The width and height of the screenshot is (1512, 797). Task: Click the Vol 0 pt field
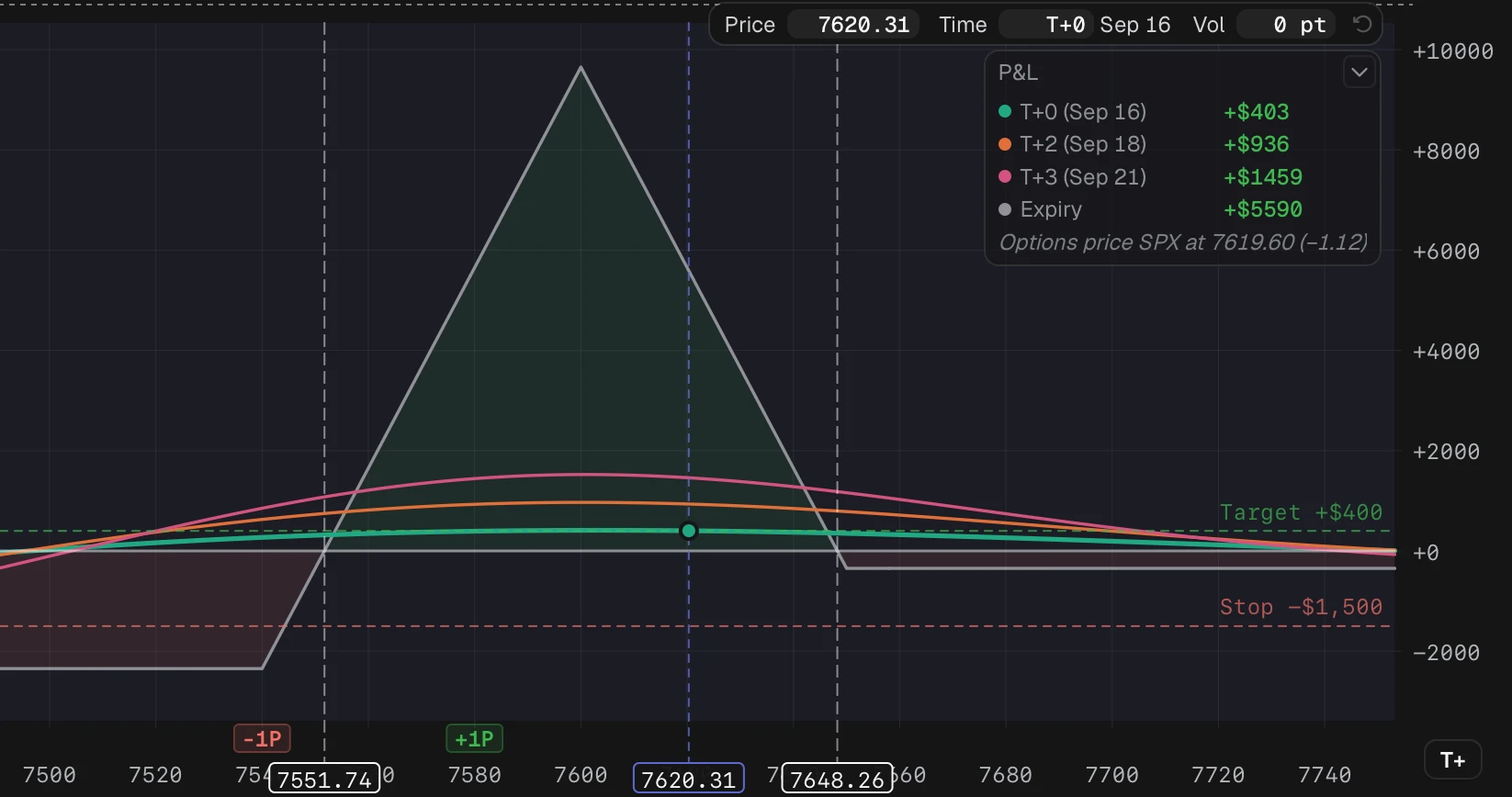click(1286, 25)
